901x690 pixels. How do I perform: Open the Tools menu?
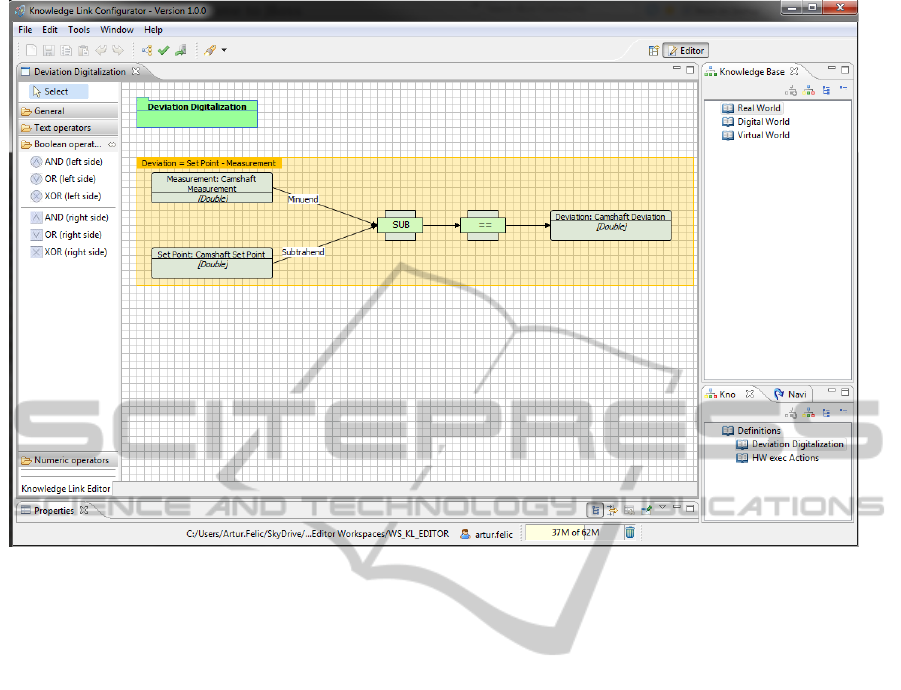(79, 30)
